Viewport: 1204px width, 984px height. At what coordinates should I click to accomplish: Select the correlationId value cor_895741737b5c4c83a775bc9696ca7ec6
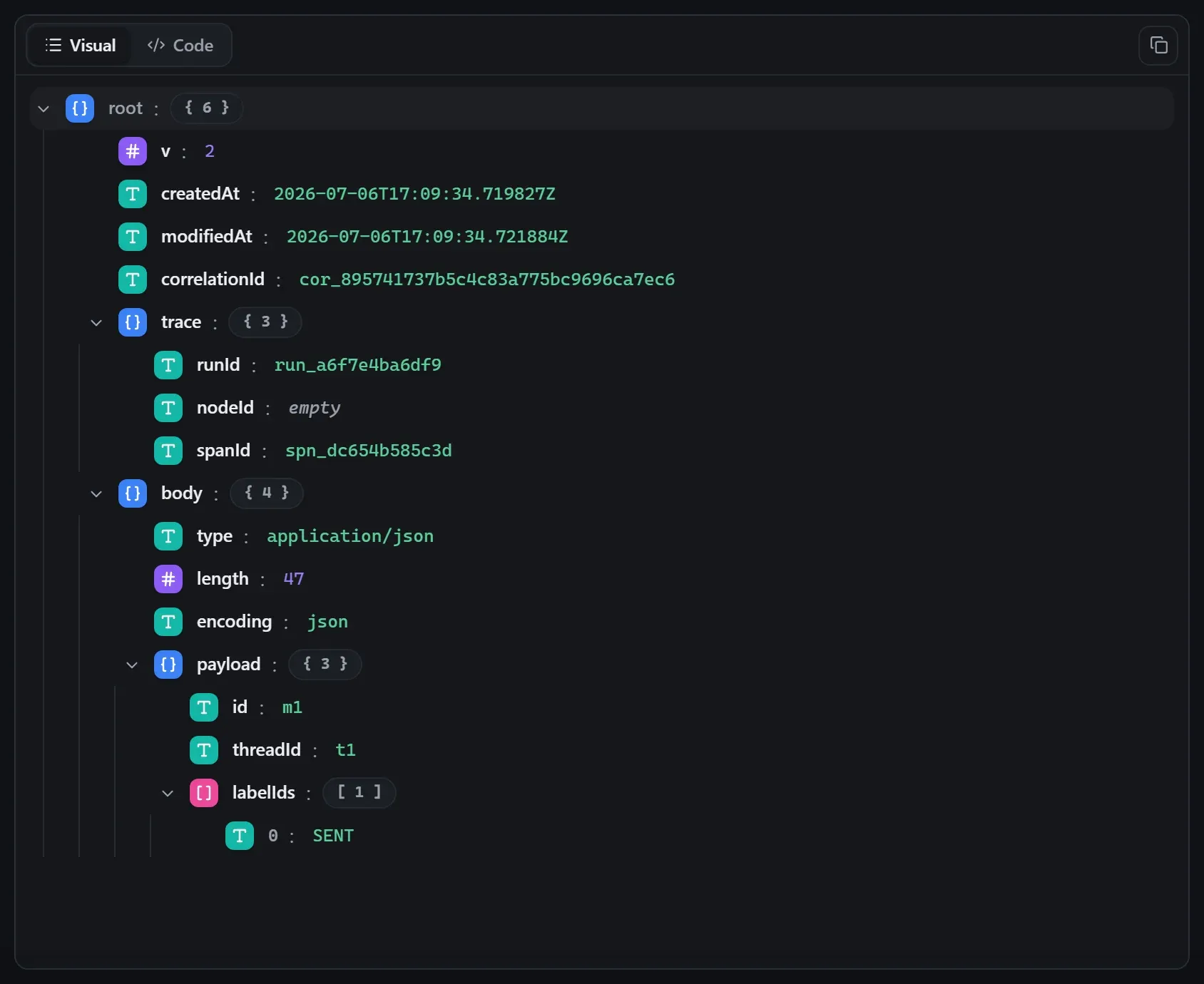coord(487,280)
